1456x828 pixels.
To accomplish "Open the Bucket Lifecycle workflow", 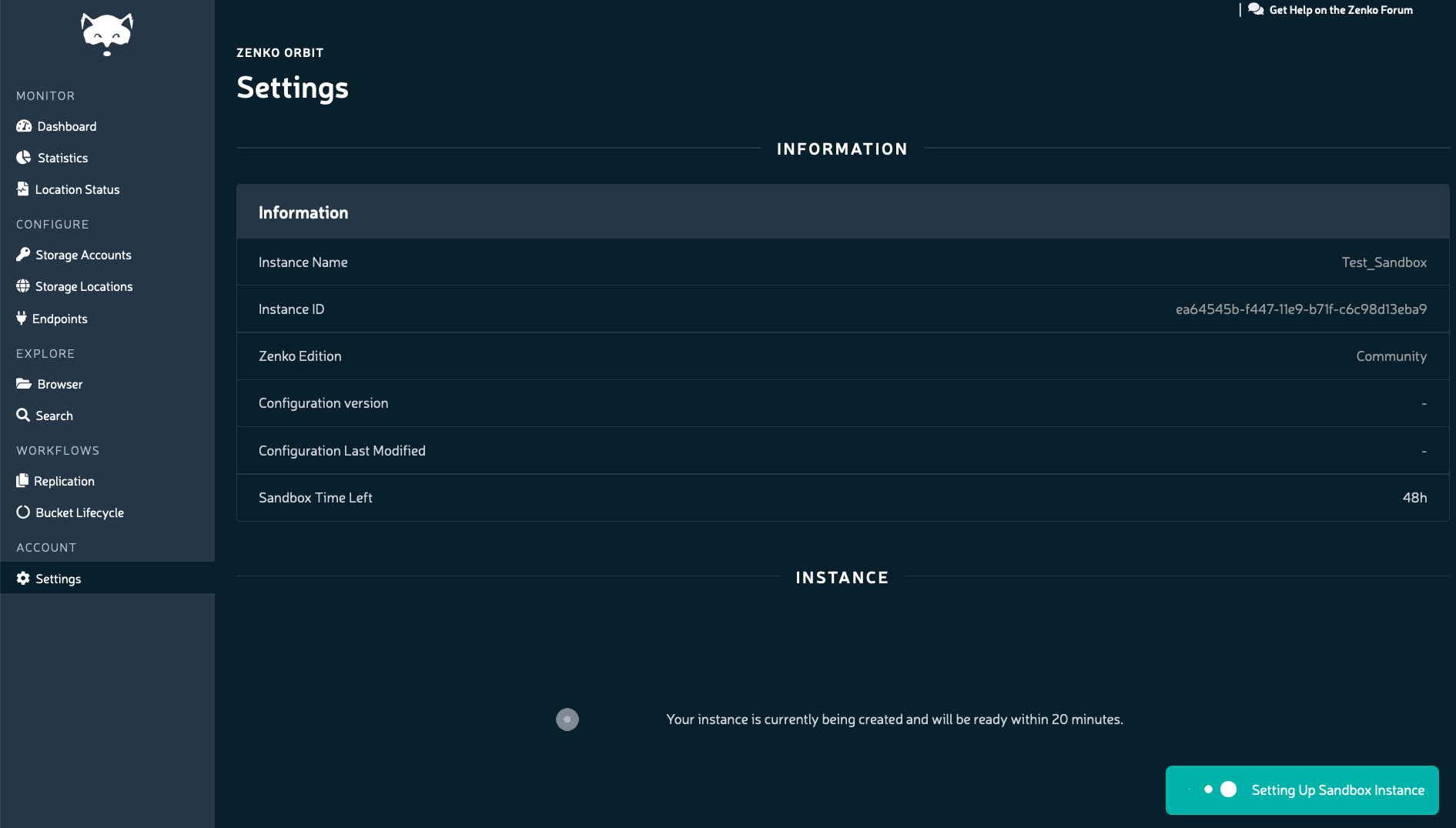I will (x=79, y=512).
